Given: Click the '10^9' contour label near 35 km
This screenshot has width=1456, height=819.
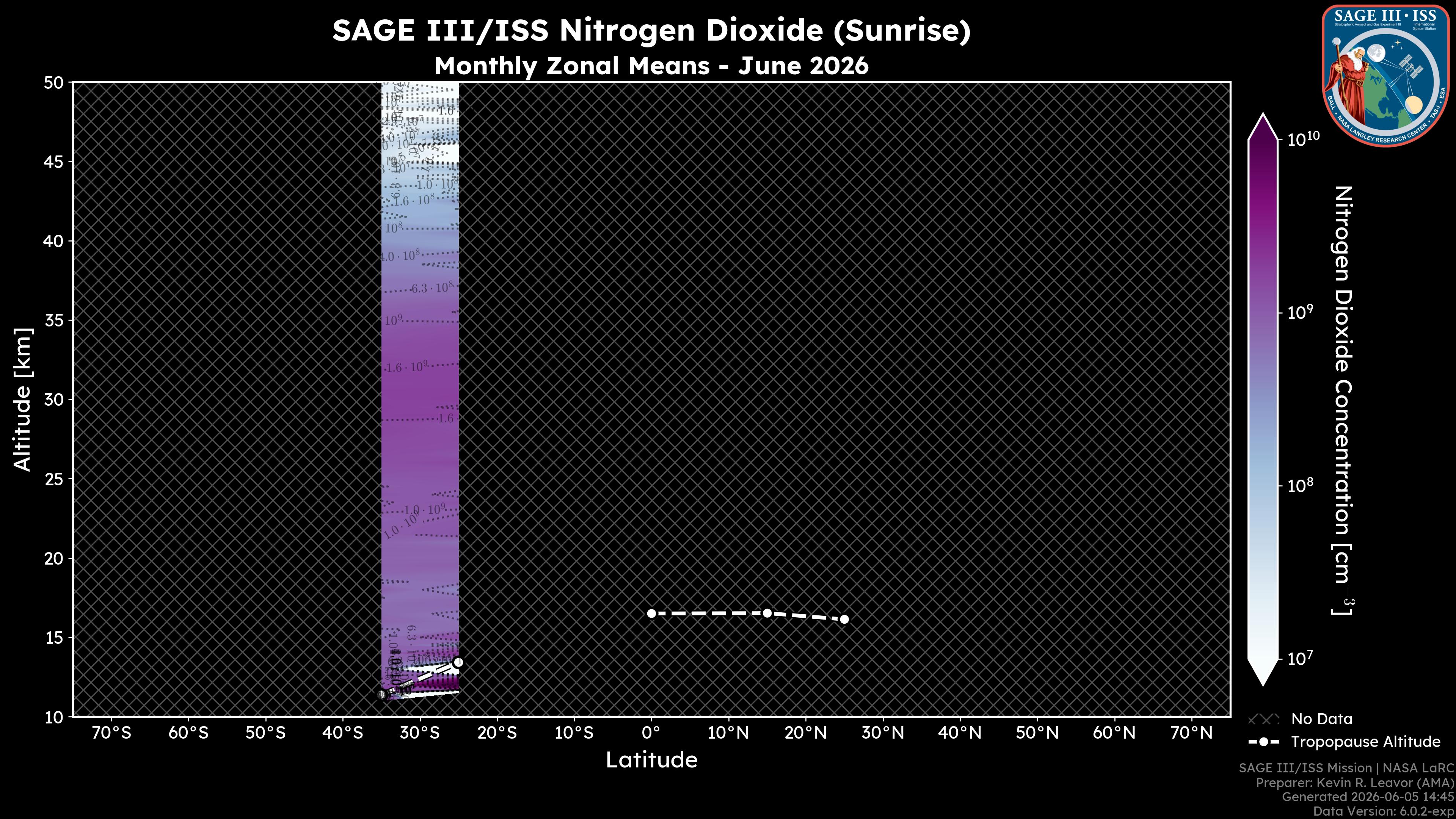Looking at the screenshot, I should [394, 320].
